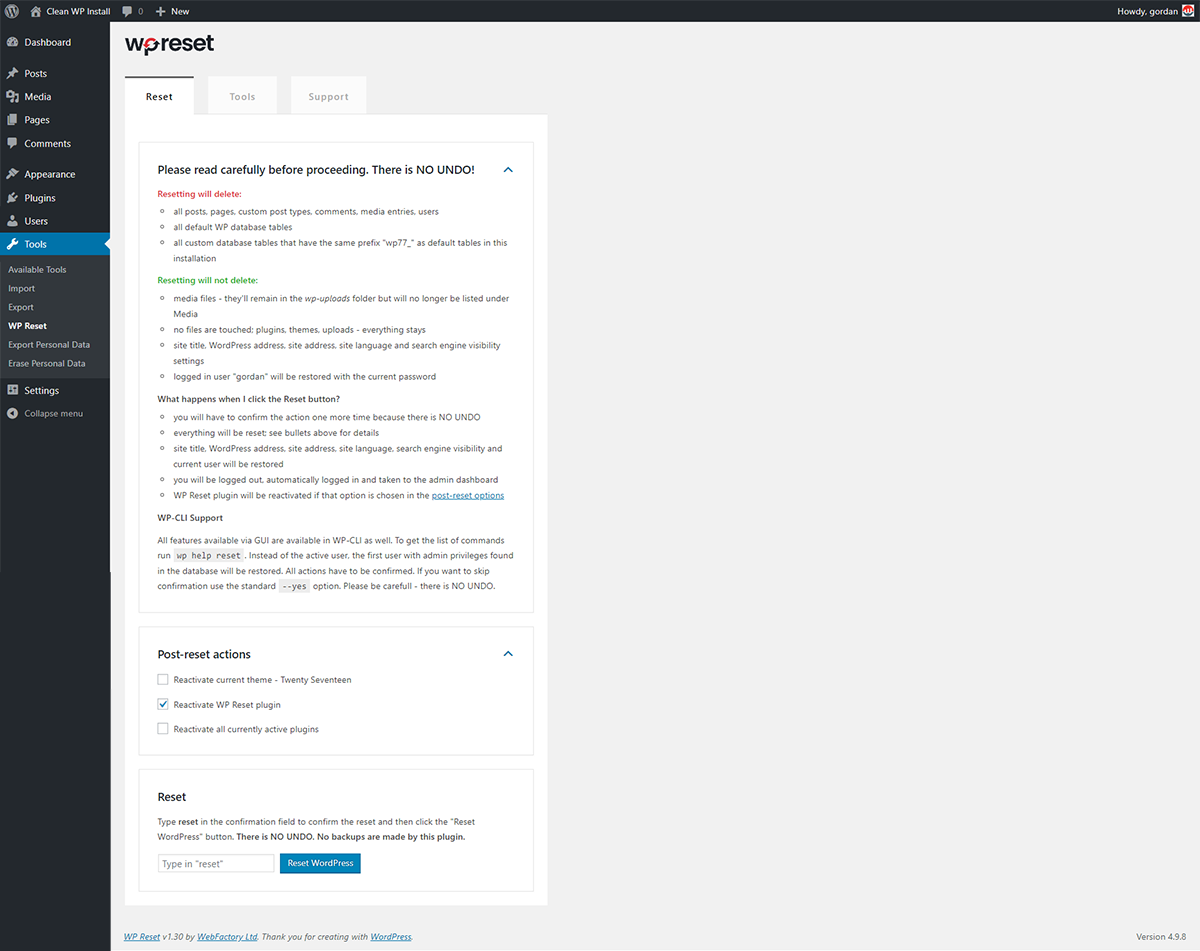
Task: Collapse the Post-reset actions section
Action: [508, 653]
